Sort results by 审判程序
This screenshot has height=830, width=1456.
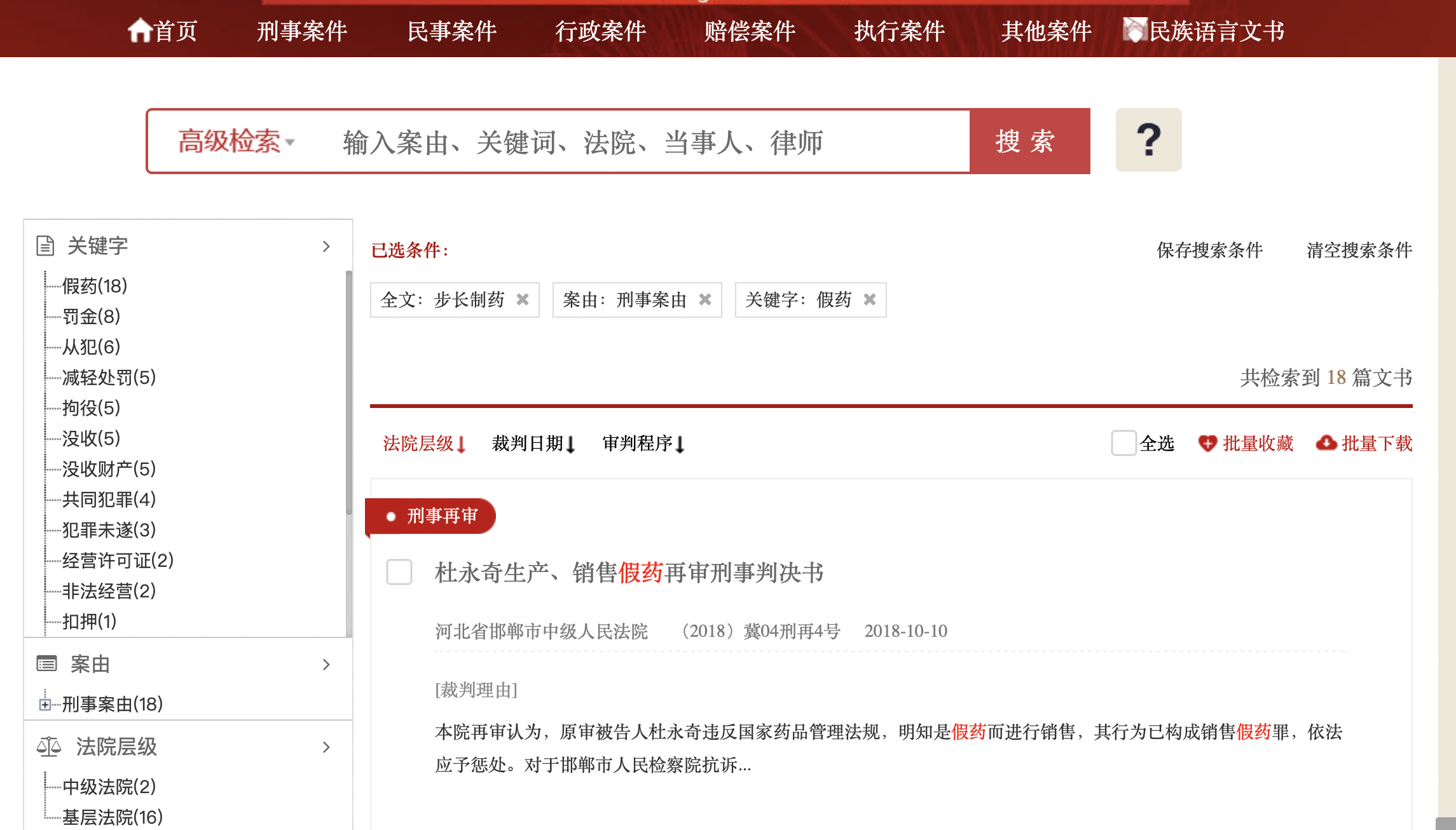637,443
